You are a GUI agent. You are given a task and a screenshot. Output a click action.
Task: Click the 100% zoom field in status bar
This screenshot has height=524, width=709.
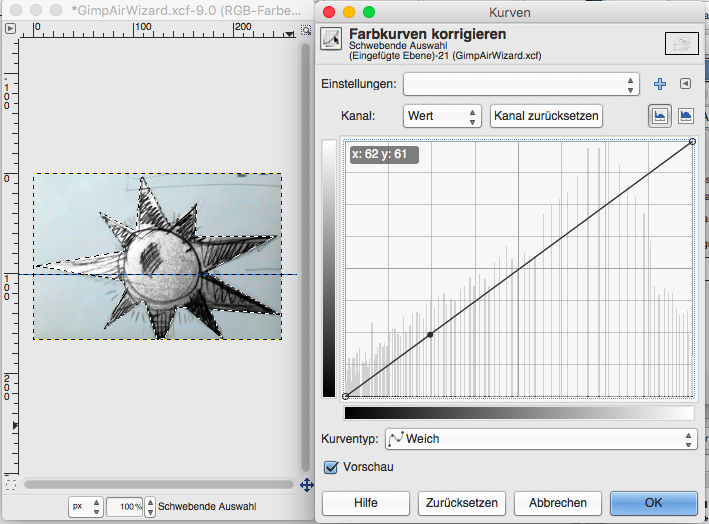[x=125, y=507]
